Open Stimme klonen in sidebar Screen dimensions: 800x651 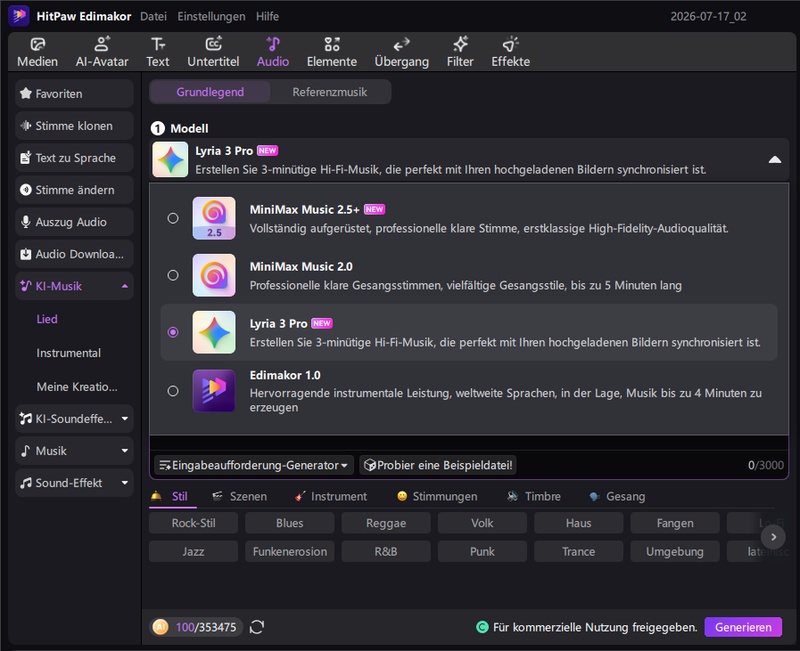[x=74, y=126]
